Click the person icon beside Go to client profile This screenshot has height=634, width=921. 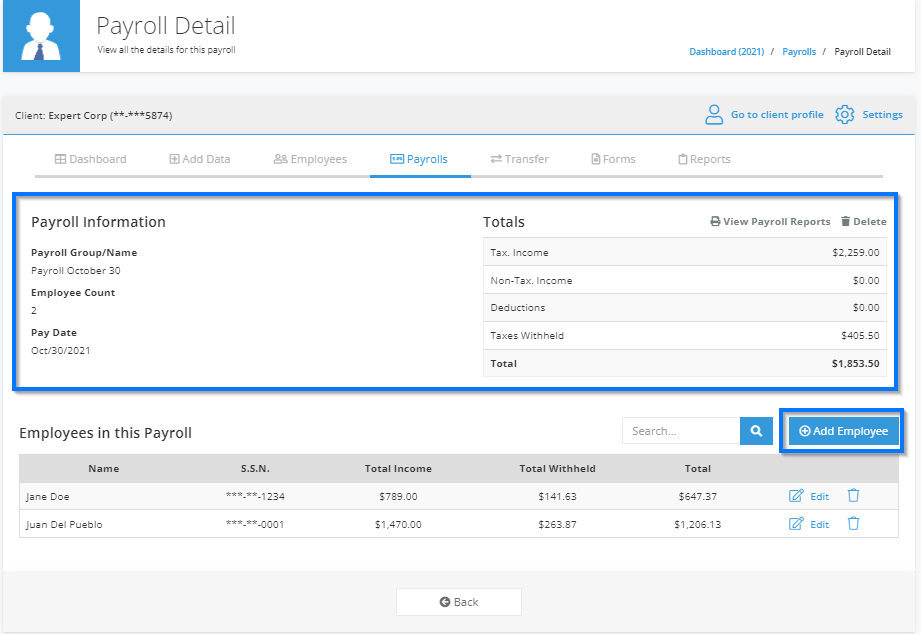click(714, 115)
